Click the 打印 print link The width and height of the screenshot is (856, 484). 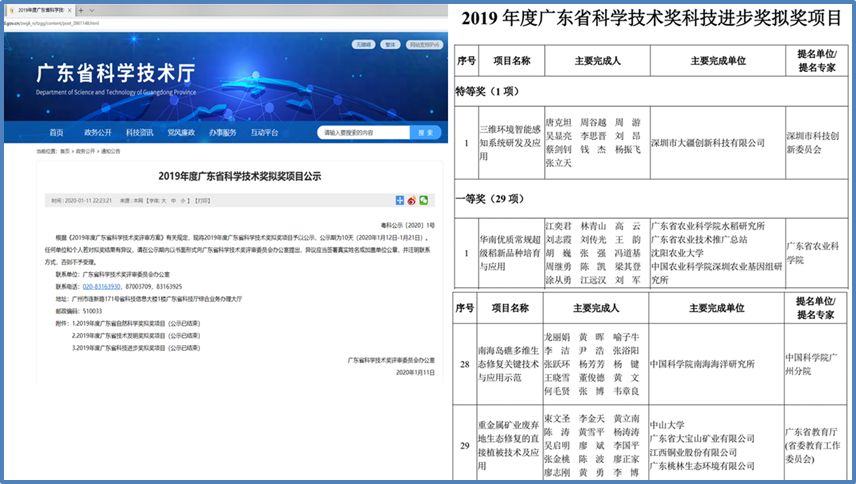click(203, 201)
